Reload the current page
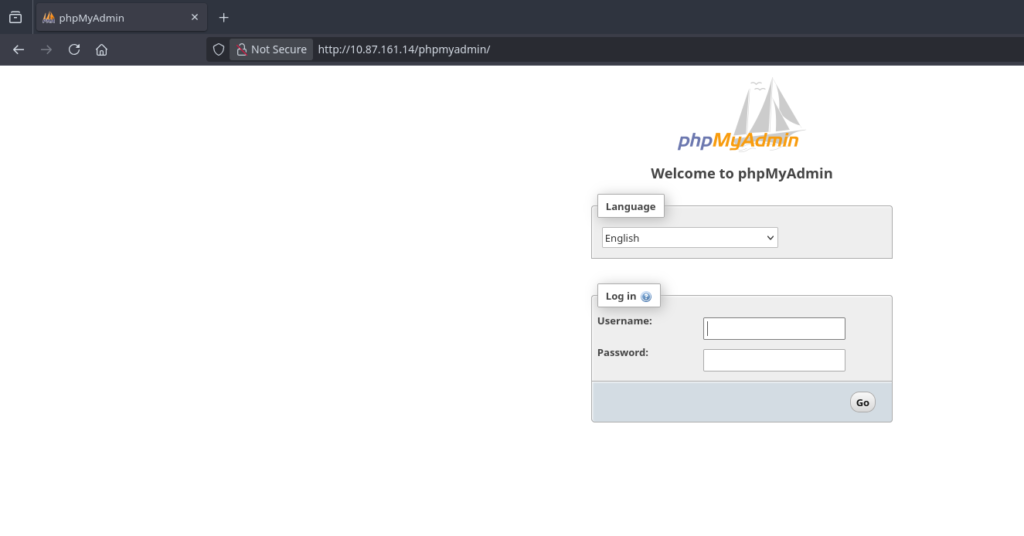Image resolution: width=1024 pixels, height=536 pixels. 74,49
